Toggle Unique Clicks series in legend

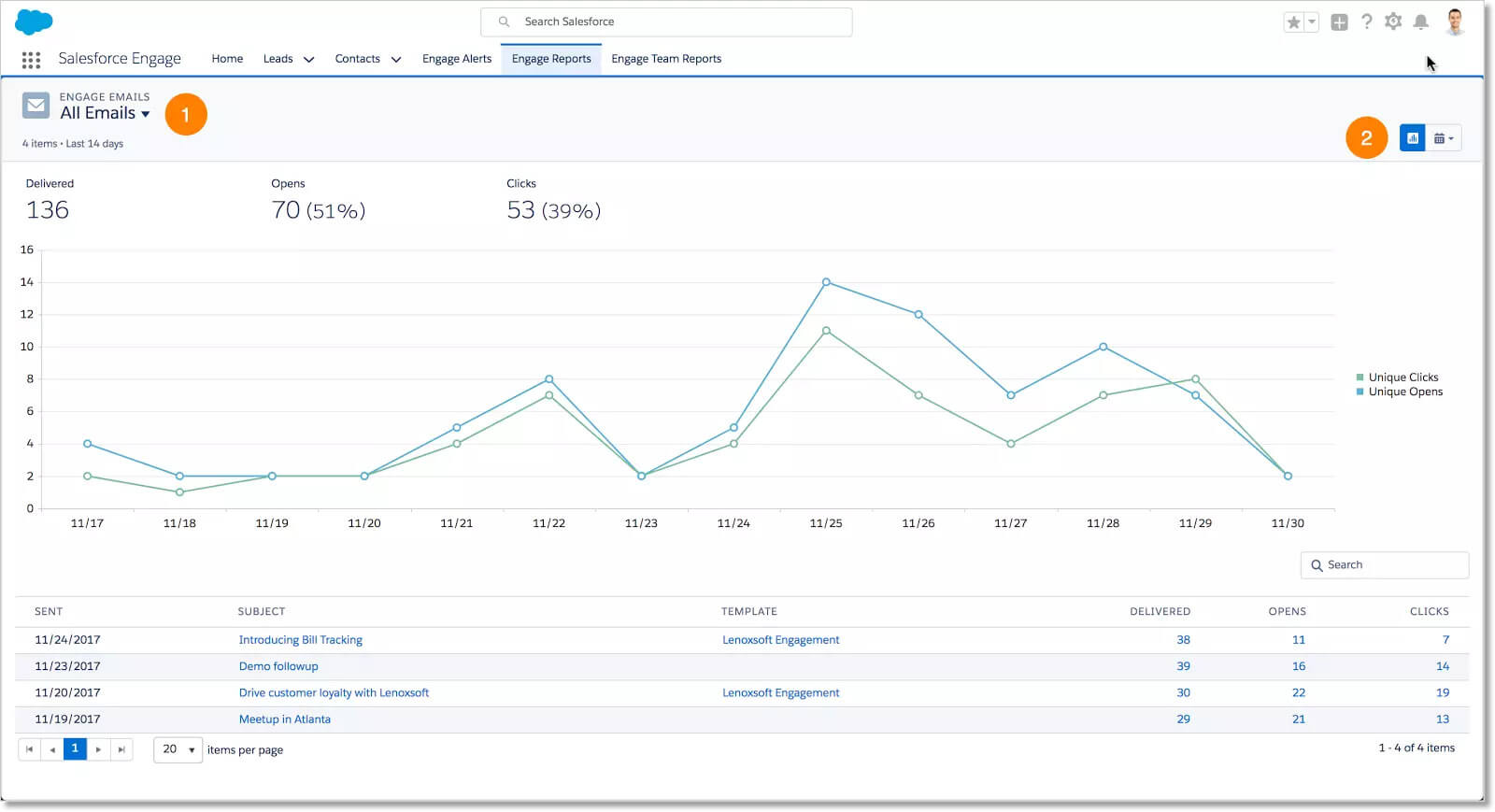(x=1402, y=378)
